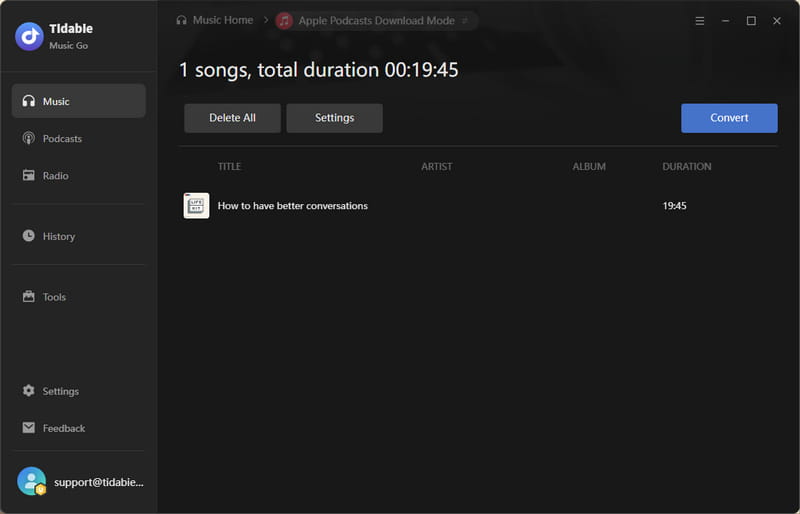The height and width of the screenshot is (514, 800).
Task: Open Feedback via envelope icon
Action: click(29, 427)
